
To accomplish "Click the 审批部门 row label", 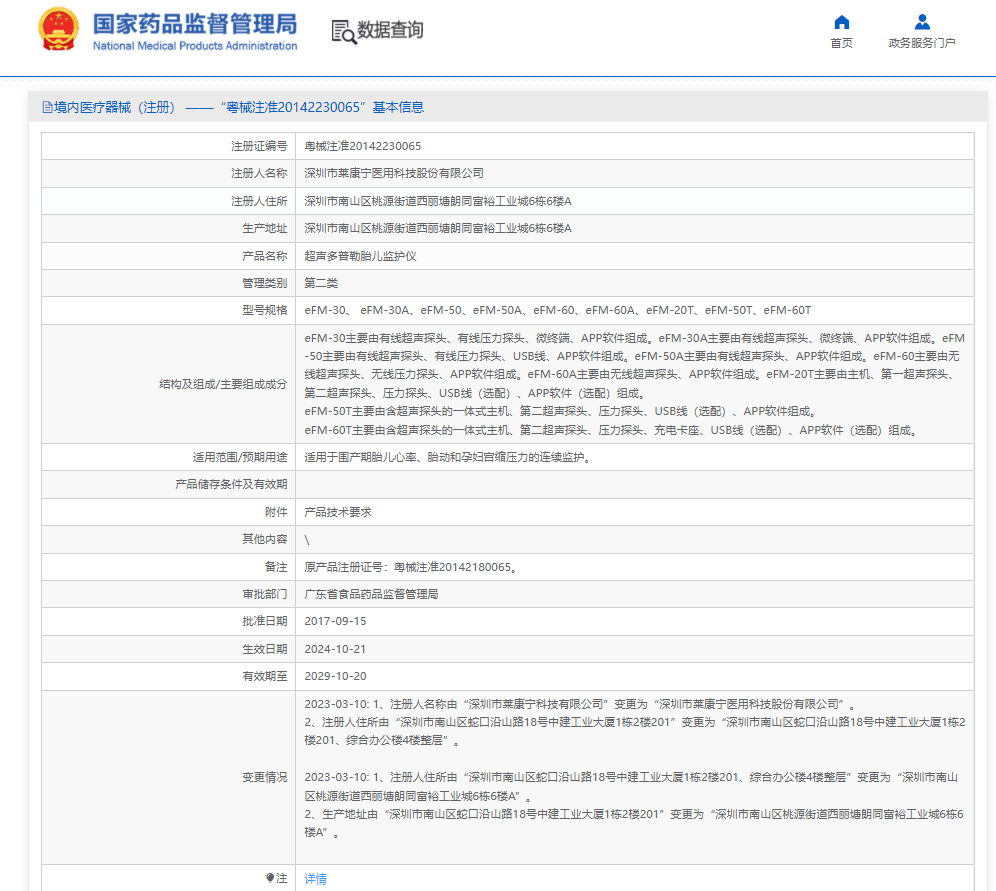I will pos(265,594).
